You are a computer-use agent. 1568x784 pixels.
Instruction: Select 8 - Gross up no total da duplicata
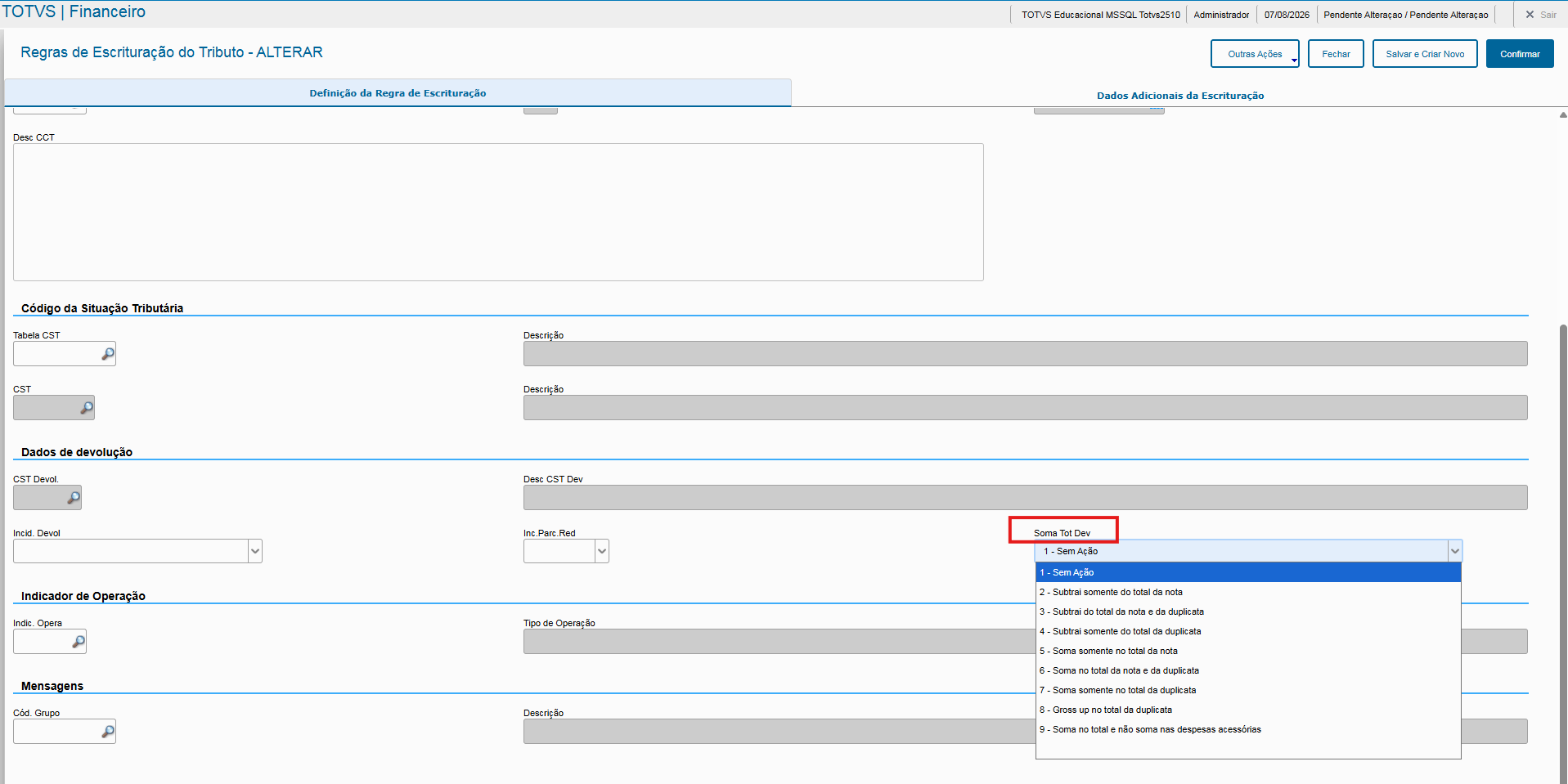(1248, 710)
